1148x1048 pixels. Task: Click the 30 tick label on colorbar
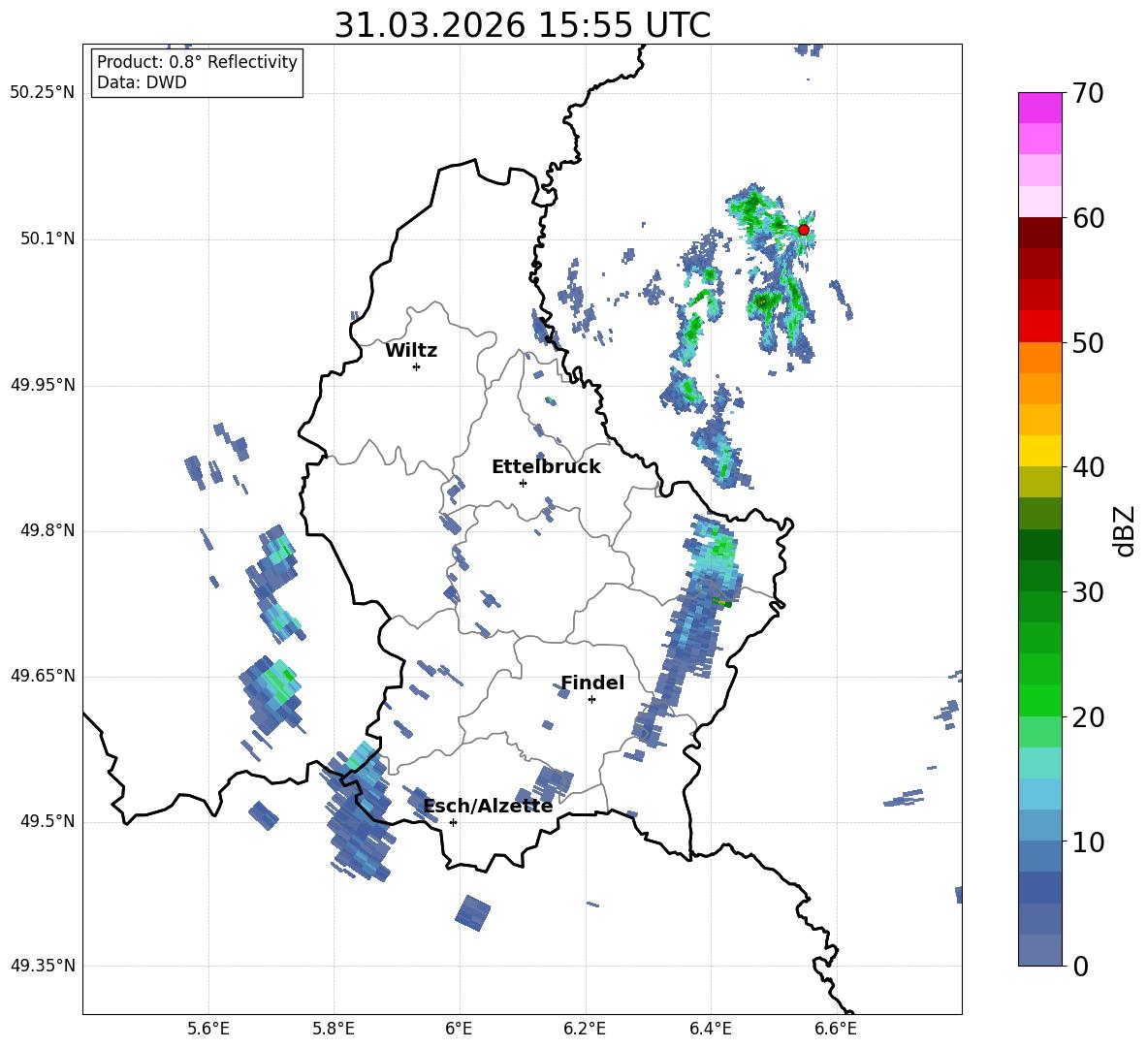1088,592
